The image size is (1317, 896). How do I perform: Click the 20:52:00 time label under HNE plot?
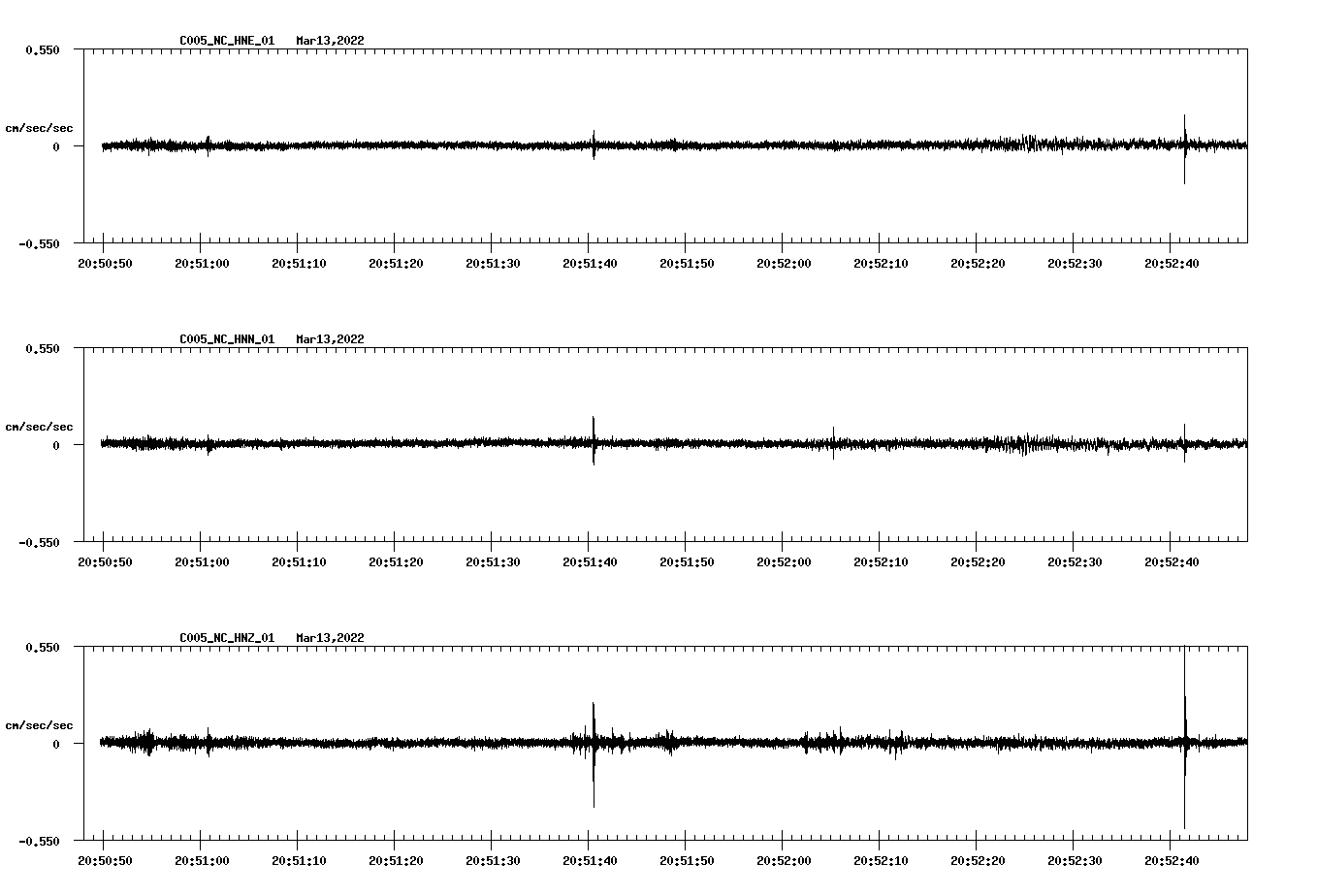pyautogui.click(x=784, y=264)
